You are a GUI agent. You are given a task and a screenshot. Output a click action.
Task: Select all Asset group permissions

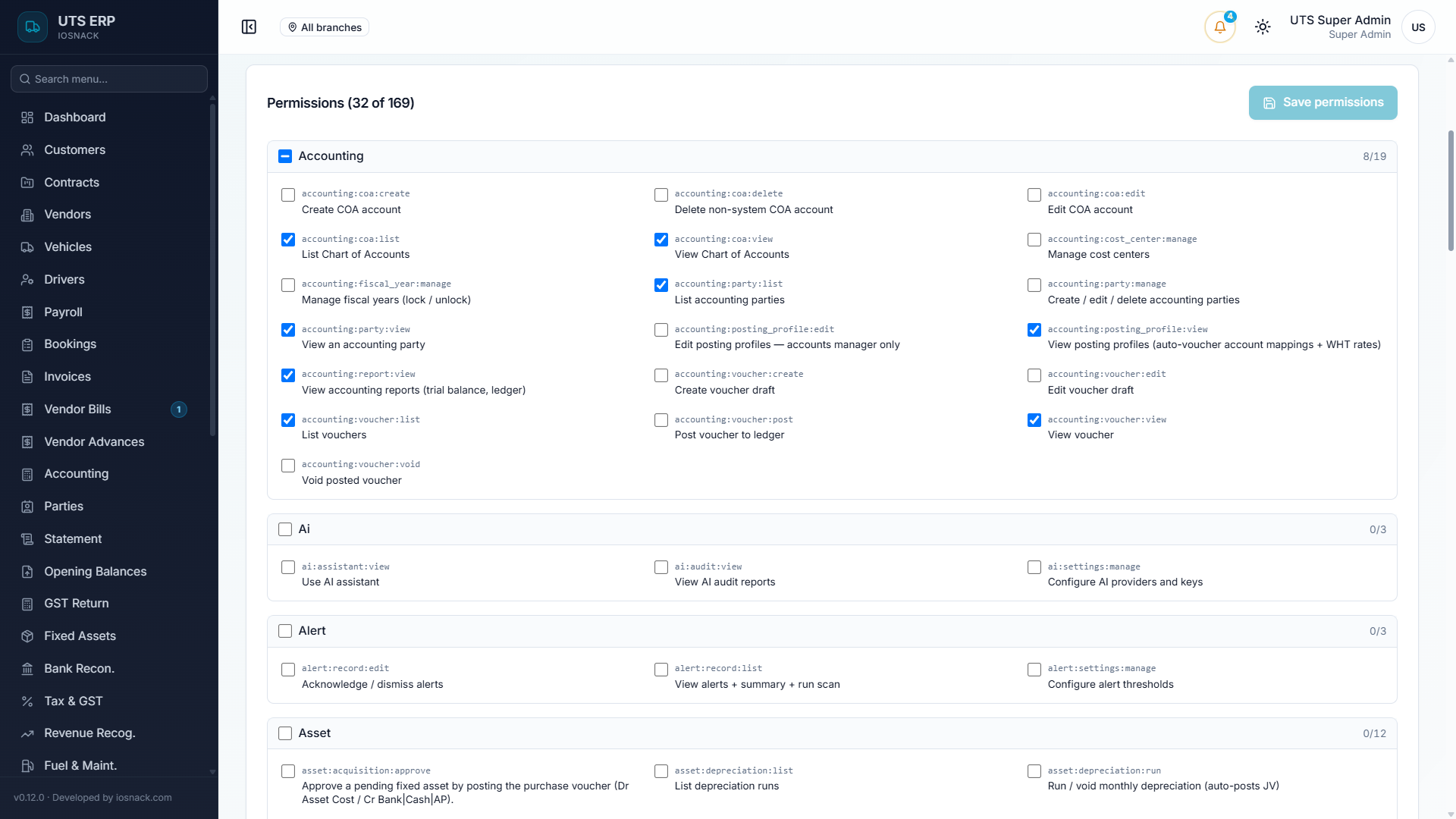coord(285,733)
